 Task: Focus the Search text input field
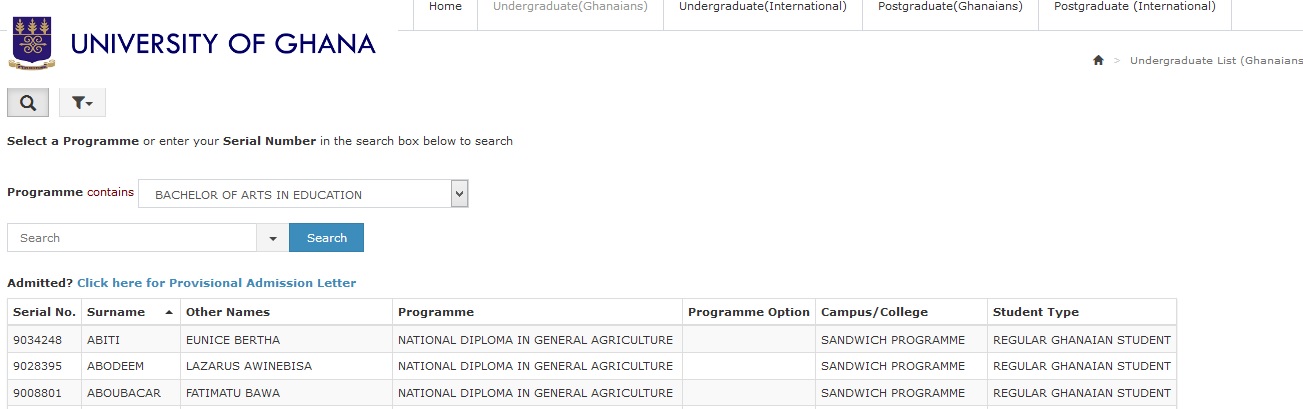click(x=132, y=238)
